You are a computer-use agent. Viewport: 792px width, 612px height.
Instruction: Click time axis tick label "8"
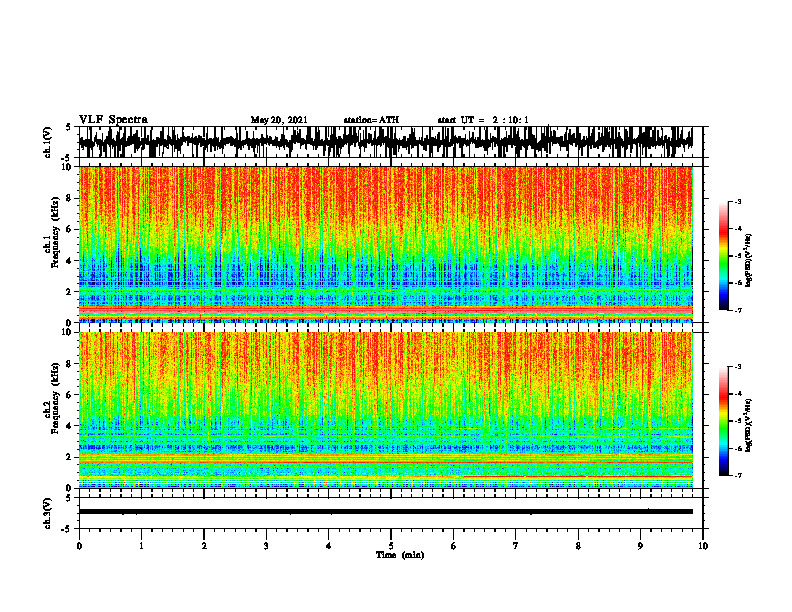(578, 546)
